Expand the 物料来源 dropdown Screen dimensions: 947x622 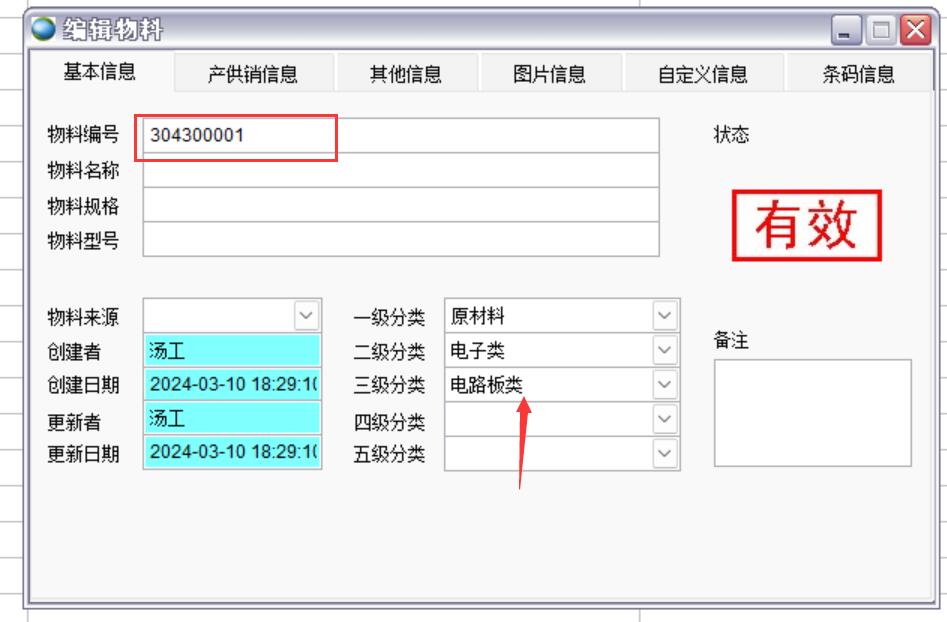(307, 316)
